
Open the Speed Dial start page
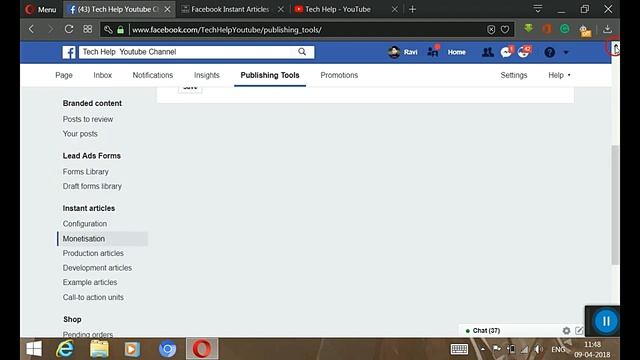(x=88, y=29)
